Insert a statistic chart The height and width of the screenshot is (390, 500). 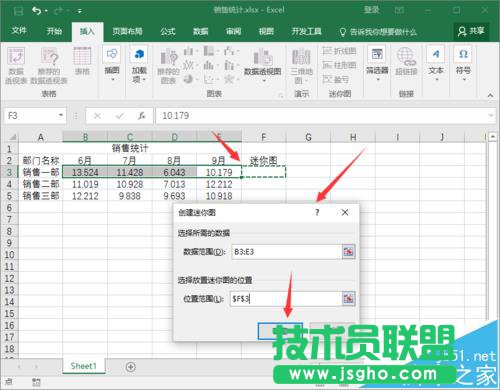[210, 65]
